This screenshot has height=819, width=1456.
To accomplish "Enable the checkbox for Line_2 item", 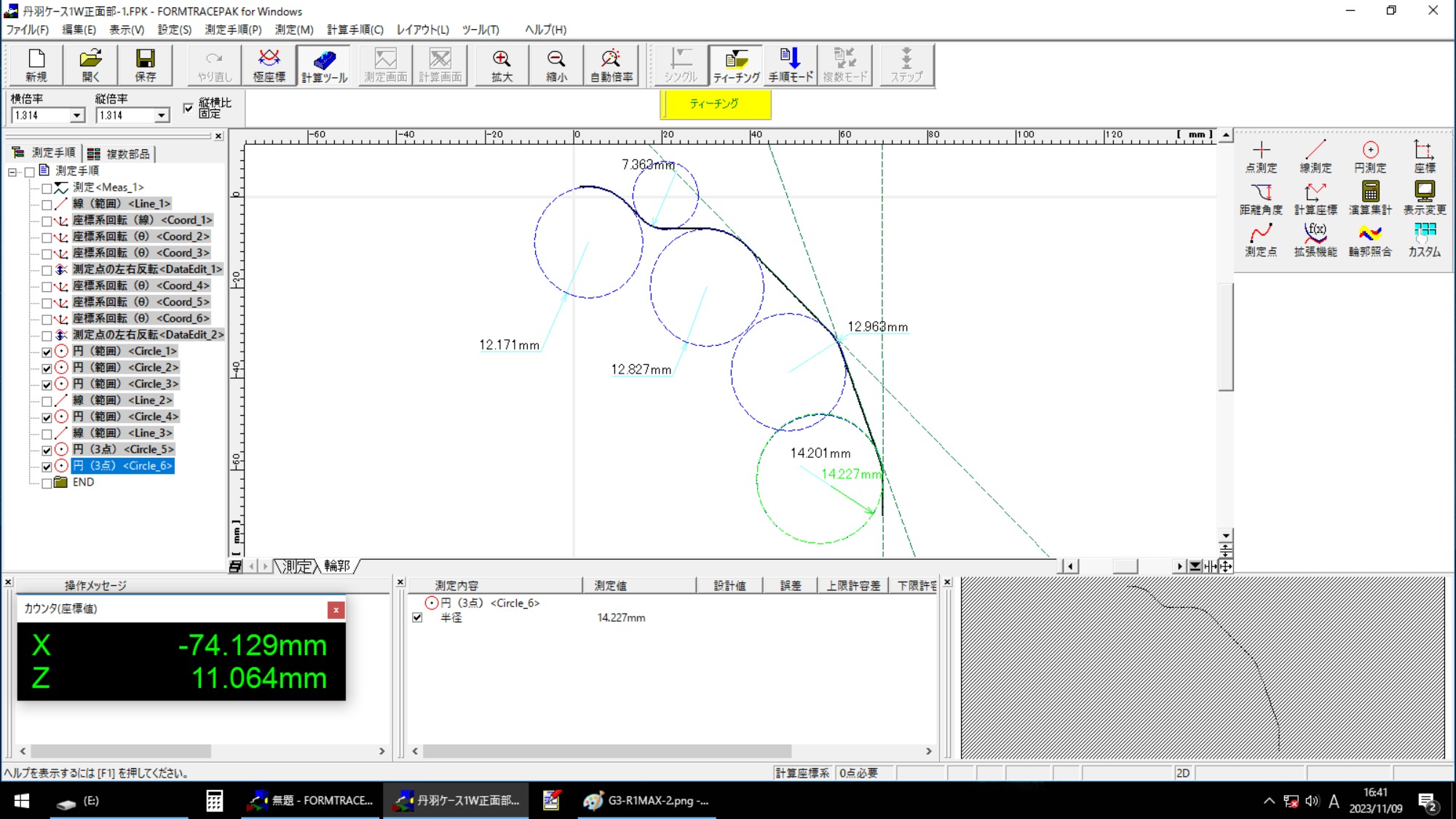I will click(x=47, y=401).
